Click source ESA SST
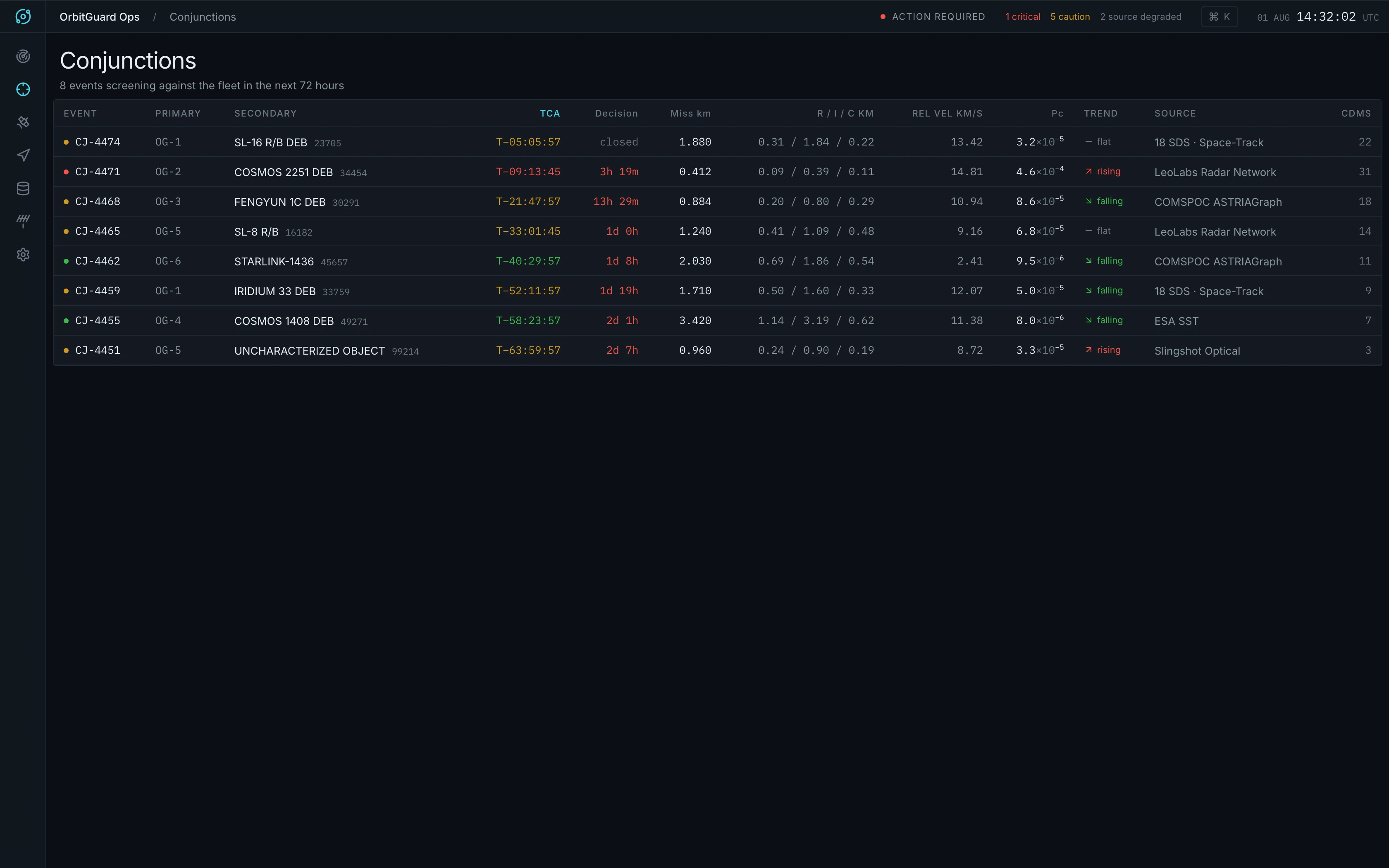 [1176, 321]
